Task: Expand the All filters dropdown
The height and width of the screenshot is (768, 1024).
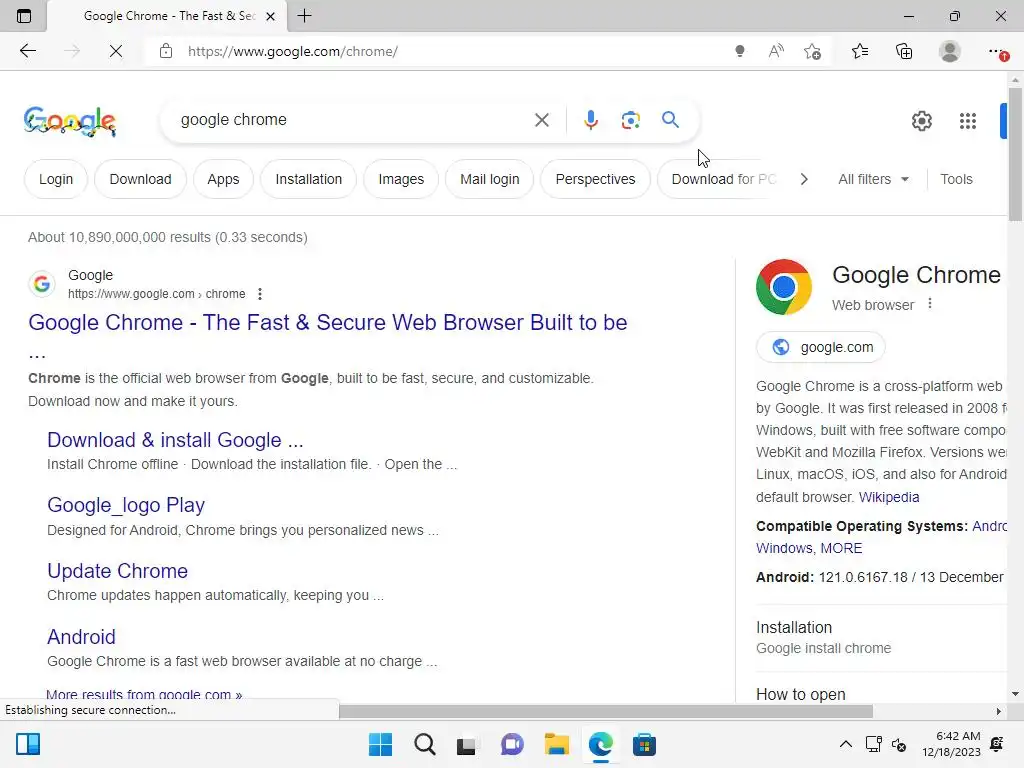Action: (873, 179)
